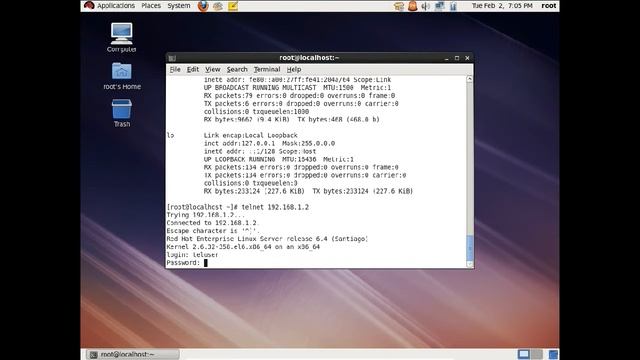Maximize the terminal window

(x=457, y=58)
